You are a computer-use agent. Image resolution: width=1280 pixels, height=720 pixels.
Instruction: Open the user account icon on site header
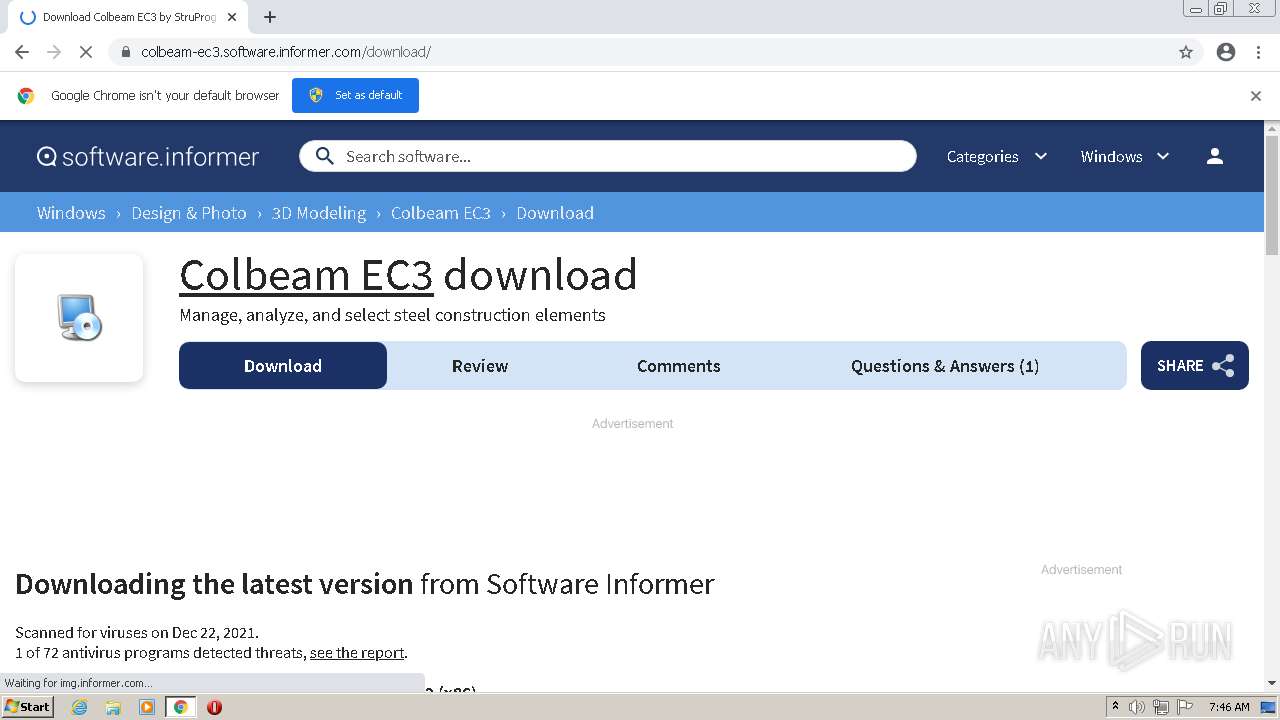[1215, 156]
